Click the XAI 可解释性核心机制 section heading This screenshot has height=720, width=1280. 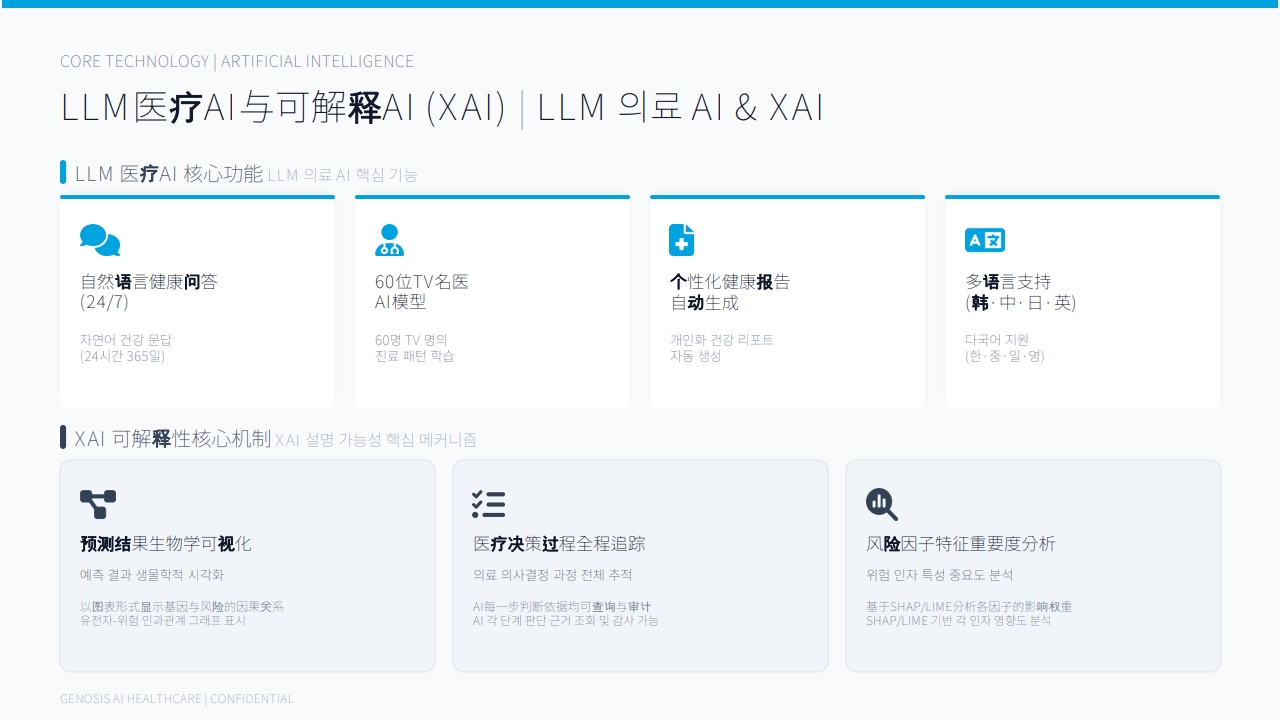point(173,438)
